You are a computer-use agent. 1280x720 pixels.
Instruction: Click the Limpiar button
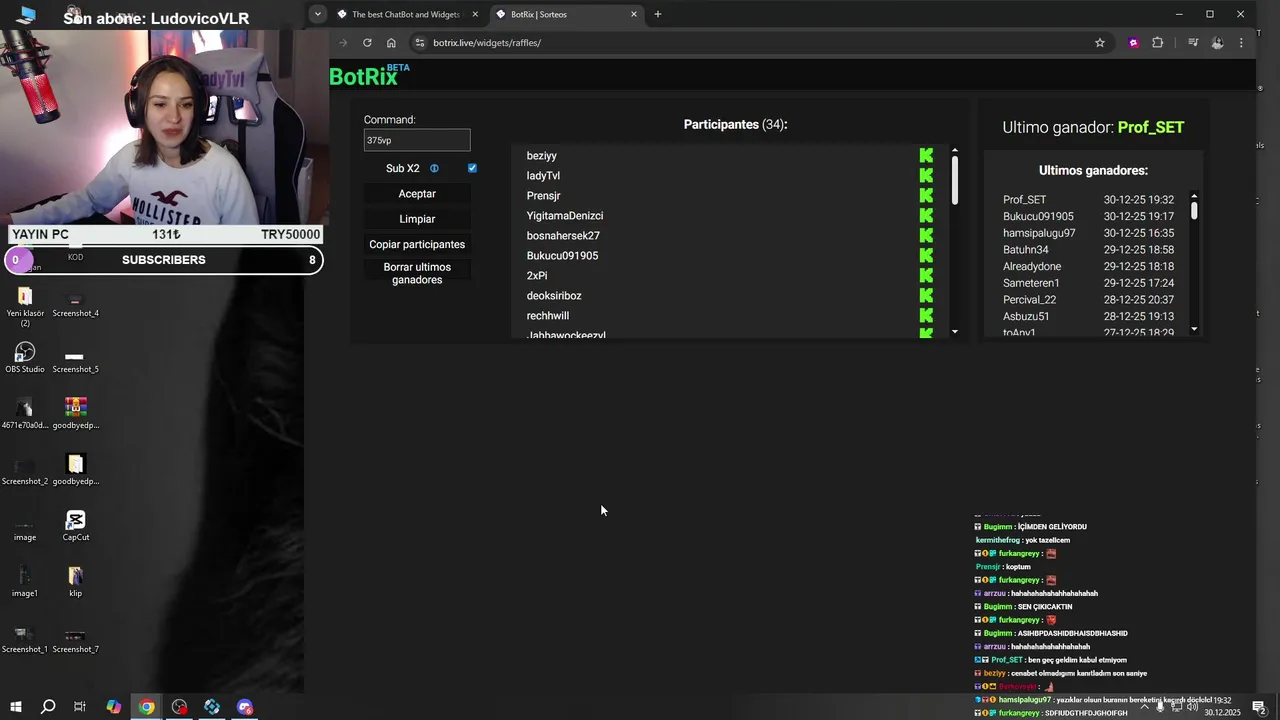(417, 219)
